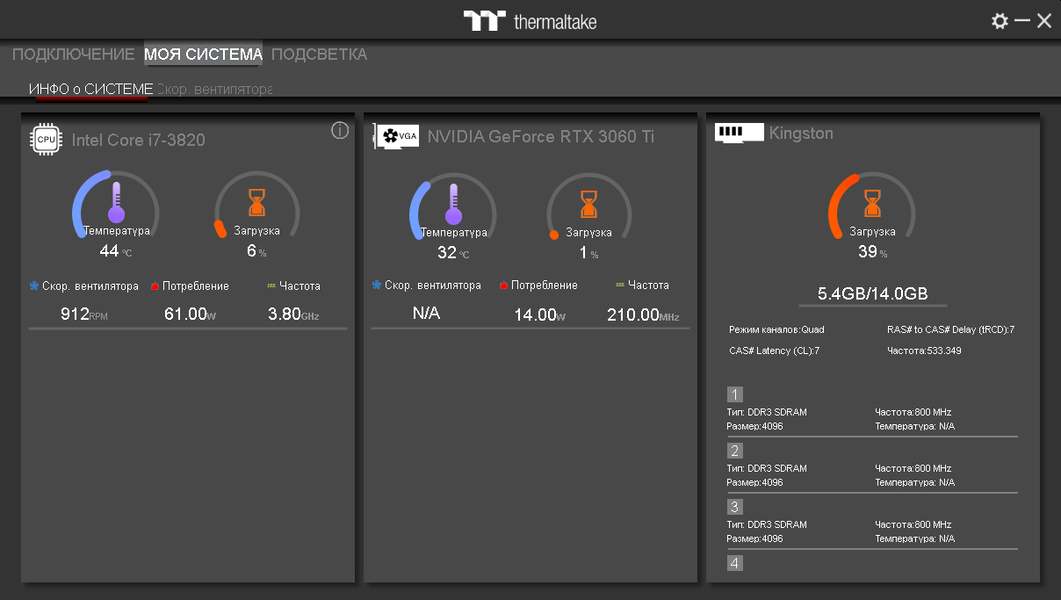
Task: Click the CPU temperature gauge arc
Action: (x=116, y=204)
